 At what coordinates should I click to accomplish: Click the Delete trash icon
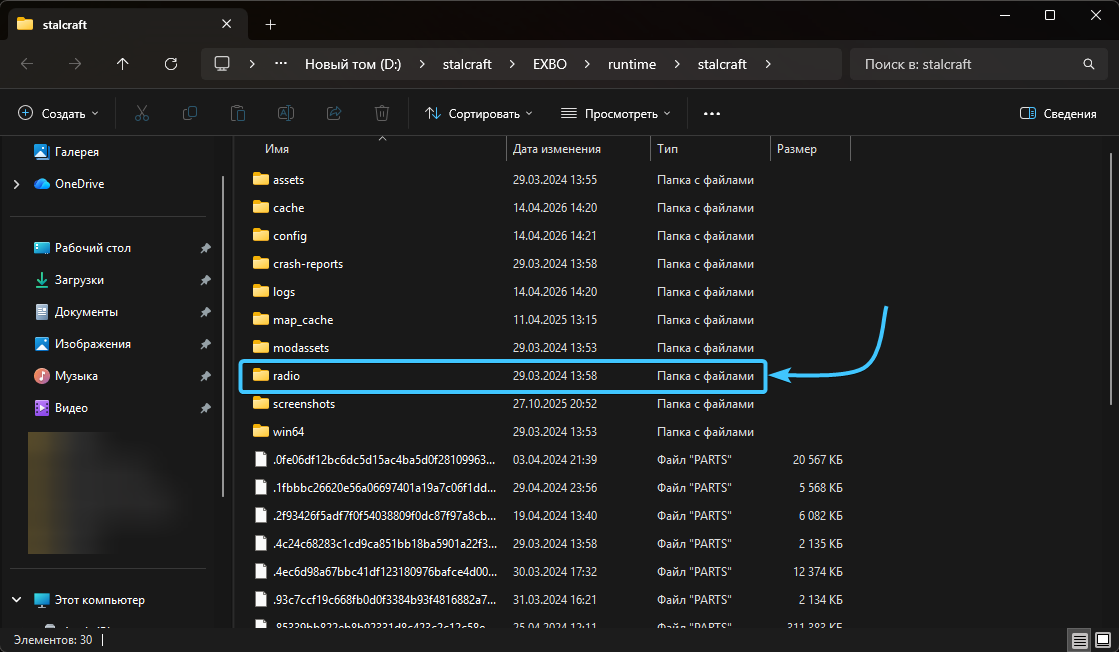381,114
